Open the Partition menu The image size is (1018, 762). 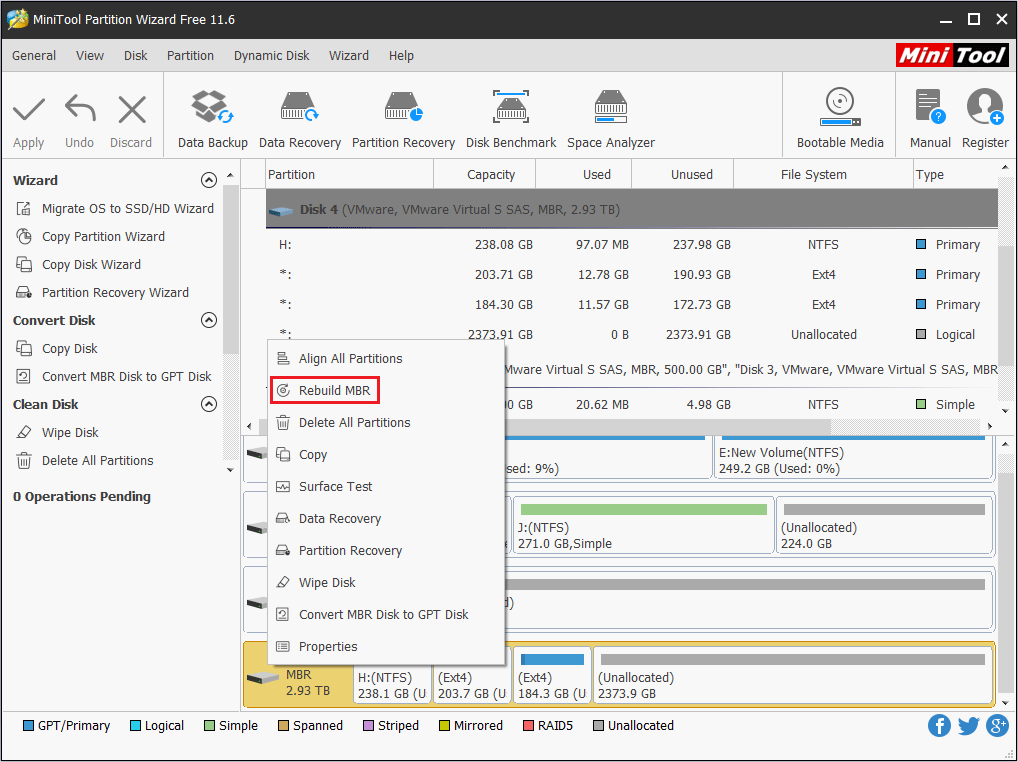point(190,56)
